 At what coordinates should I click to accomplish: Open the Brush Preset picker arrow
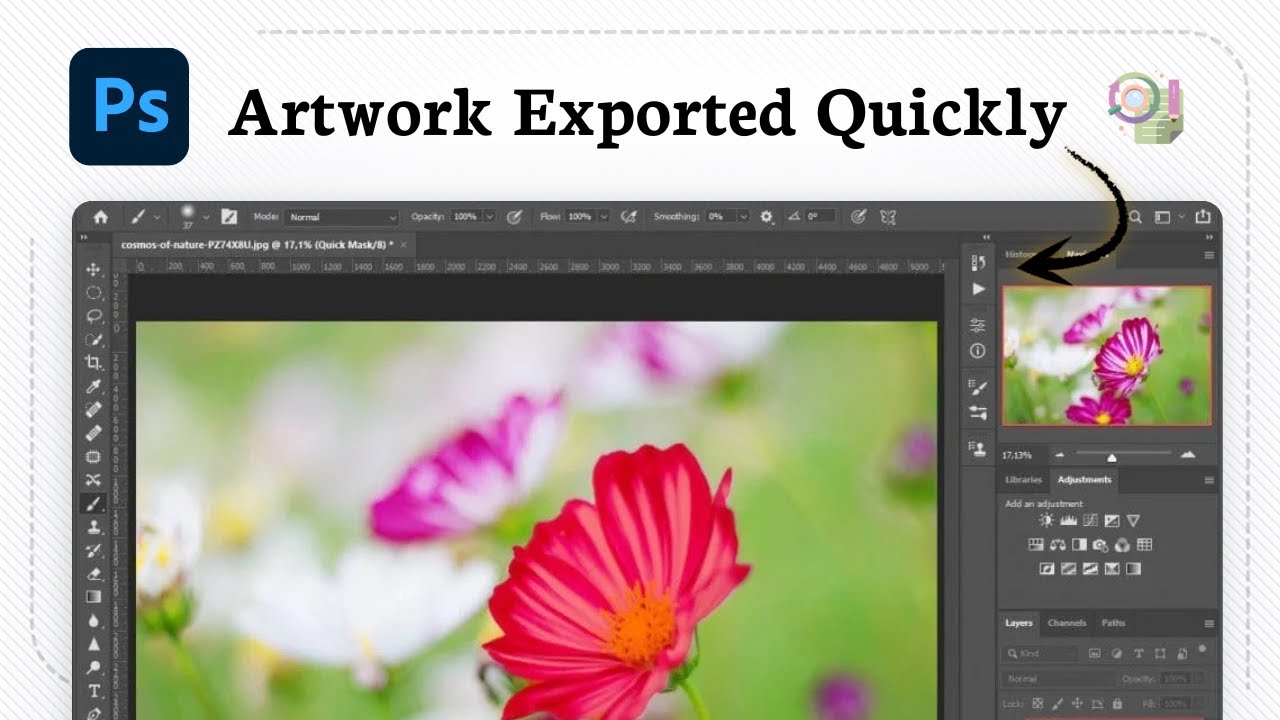click(x=206, y=216)
